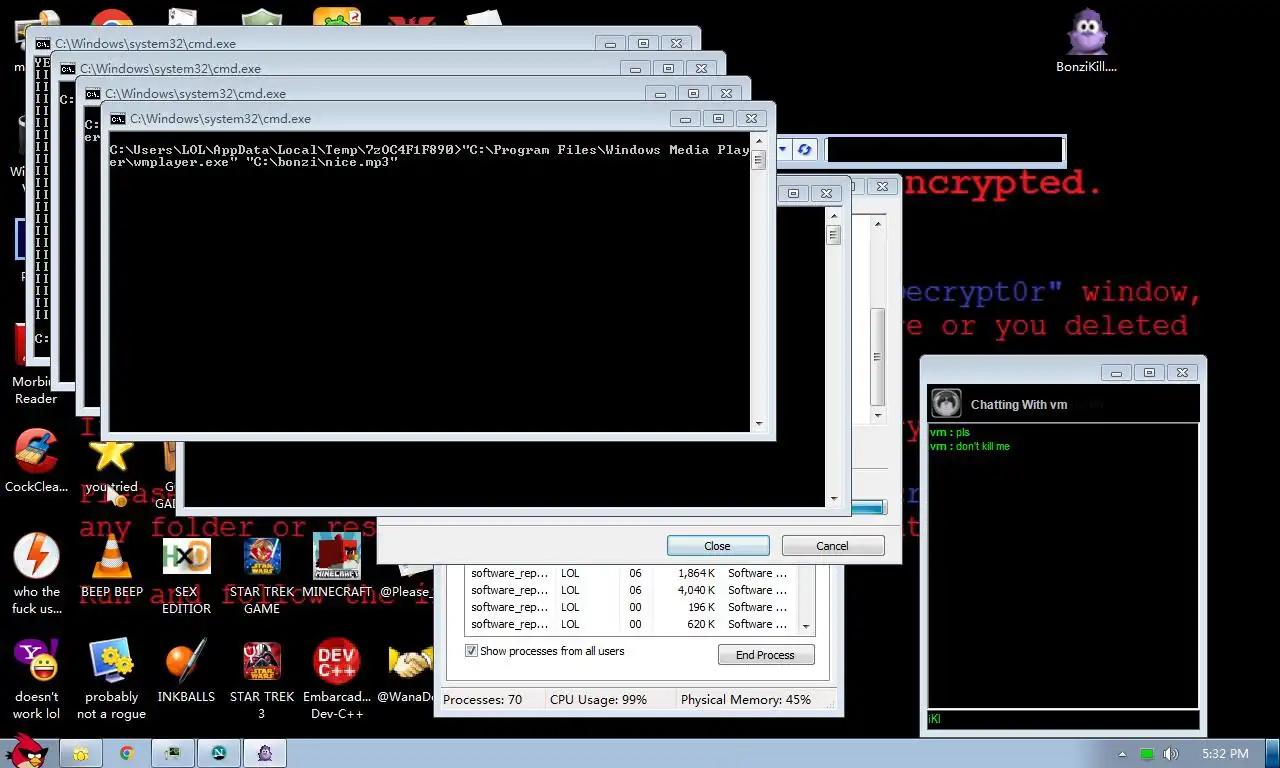The height and width of the screenshot is (768, 1280).
Task: Click front cmd window scrollbar down arrow
Action: [x=759, y=423]
